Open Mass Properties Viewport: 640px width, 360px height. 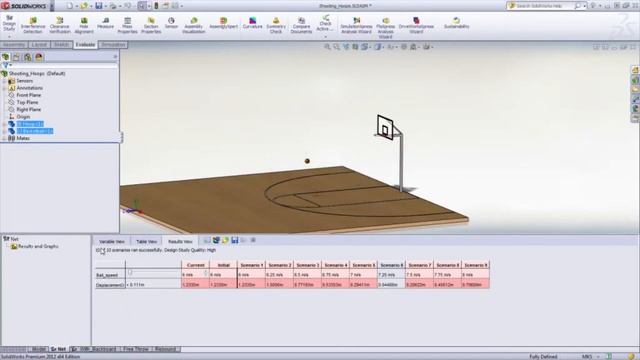point(127,25)
